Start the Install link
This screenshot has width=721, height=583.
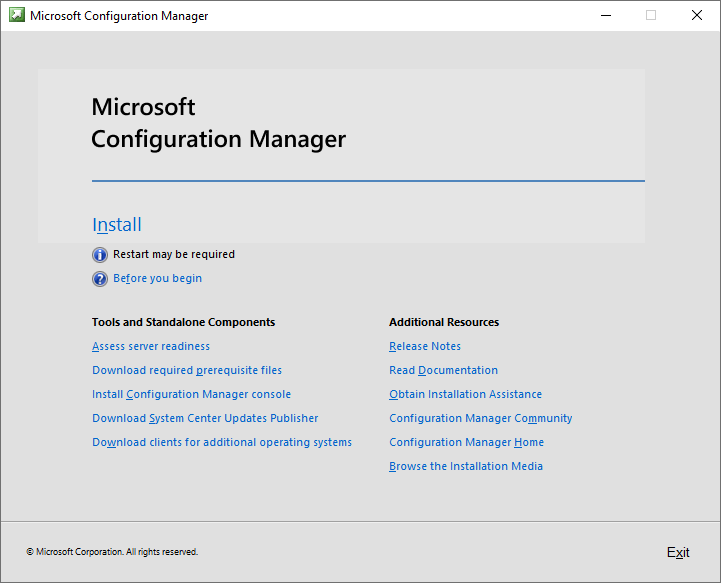(x=117, y=225)
